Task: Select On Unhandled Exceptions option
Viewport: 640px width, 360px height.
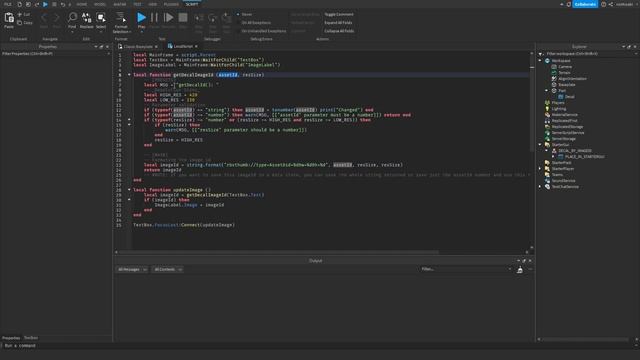Action: 261,31
